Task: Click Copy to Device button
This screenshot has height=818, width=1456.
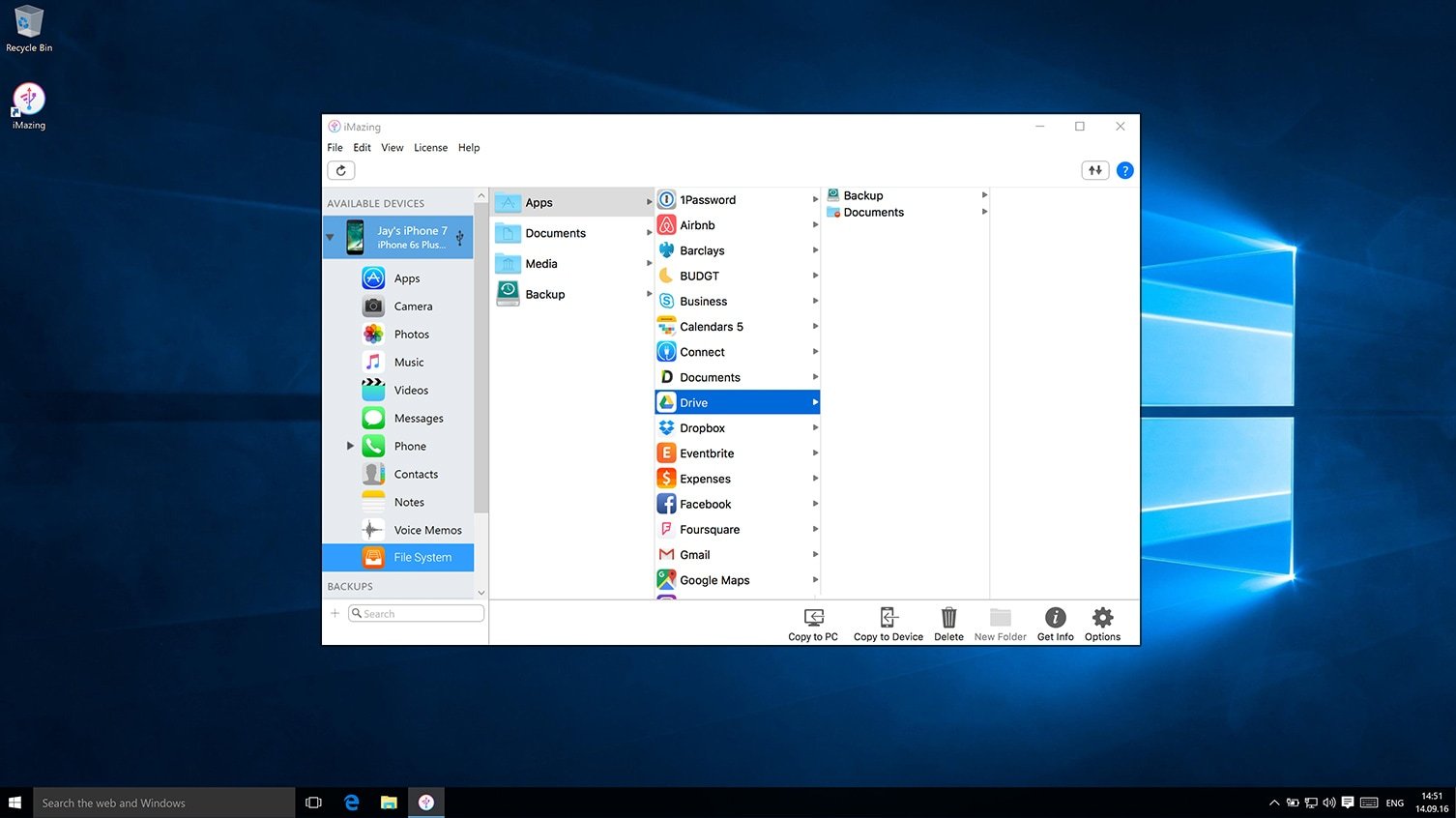Action: [x=888, y=625]
